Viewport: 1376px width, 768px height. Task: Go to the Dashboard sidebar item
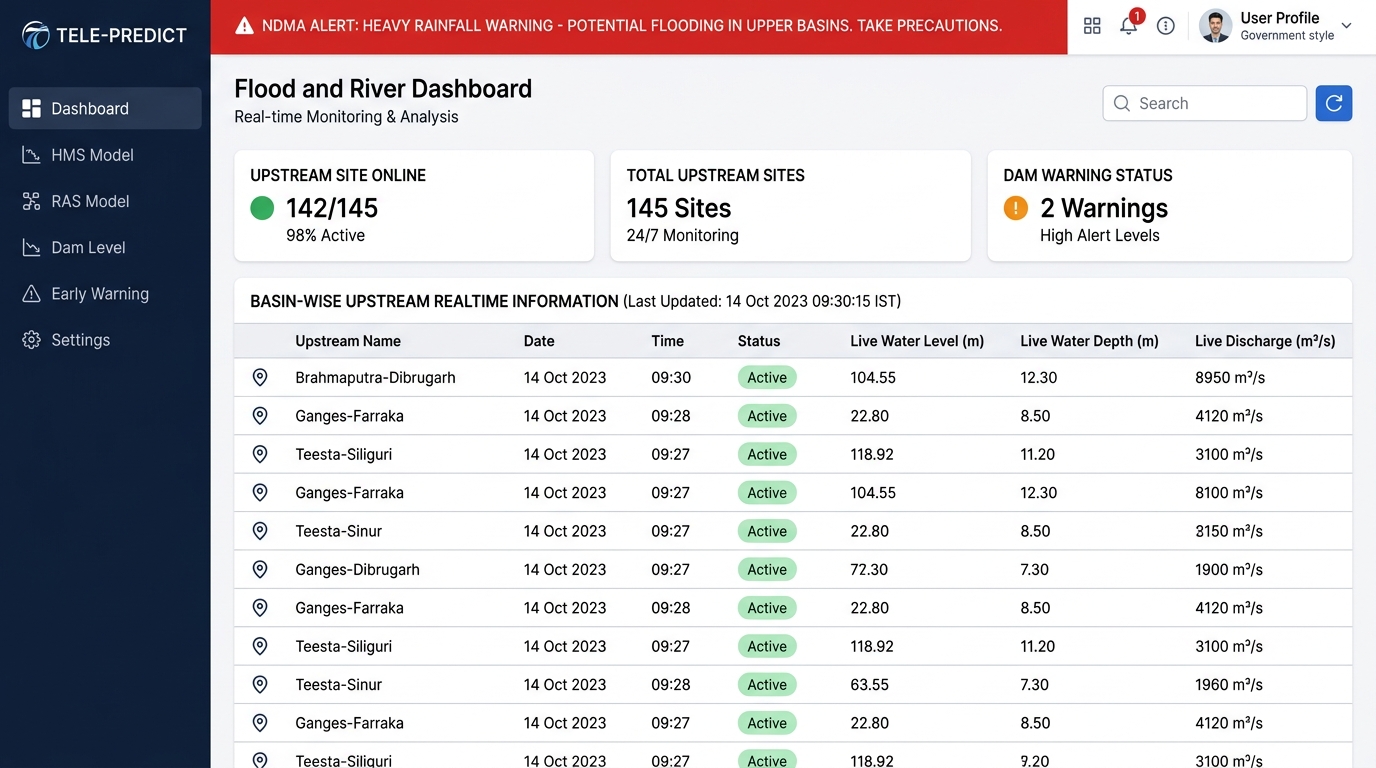pyautogui.click(x=105, y=109)
